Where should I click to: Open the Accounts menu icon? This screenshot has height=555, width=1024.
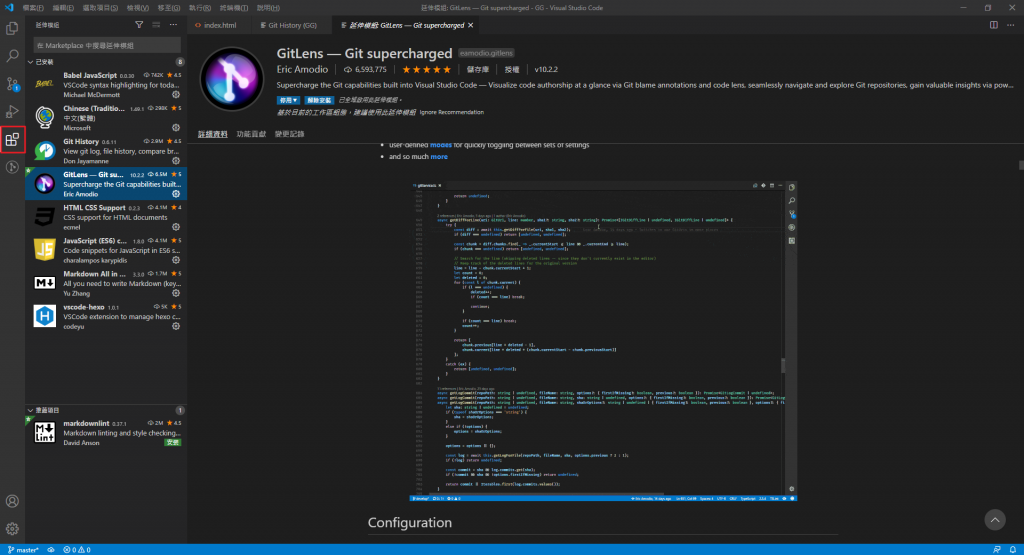[x=12, y=501]
